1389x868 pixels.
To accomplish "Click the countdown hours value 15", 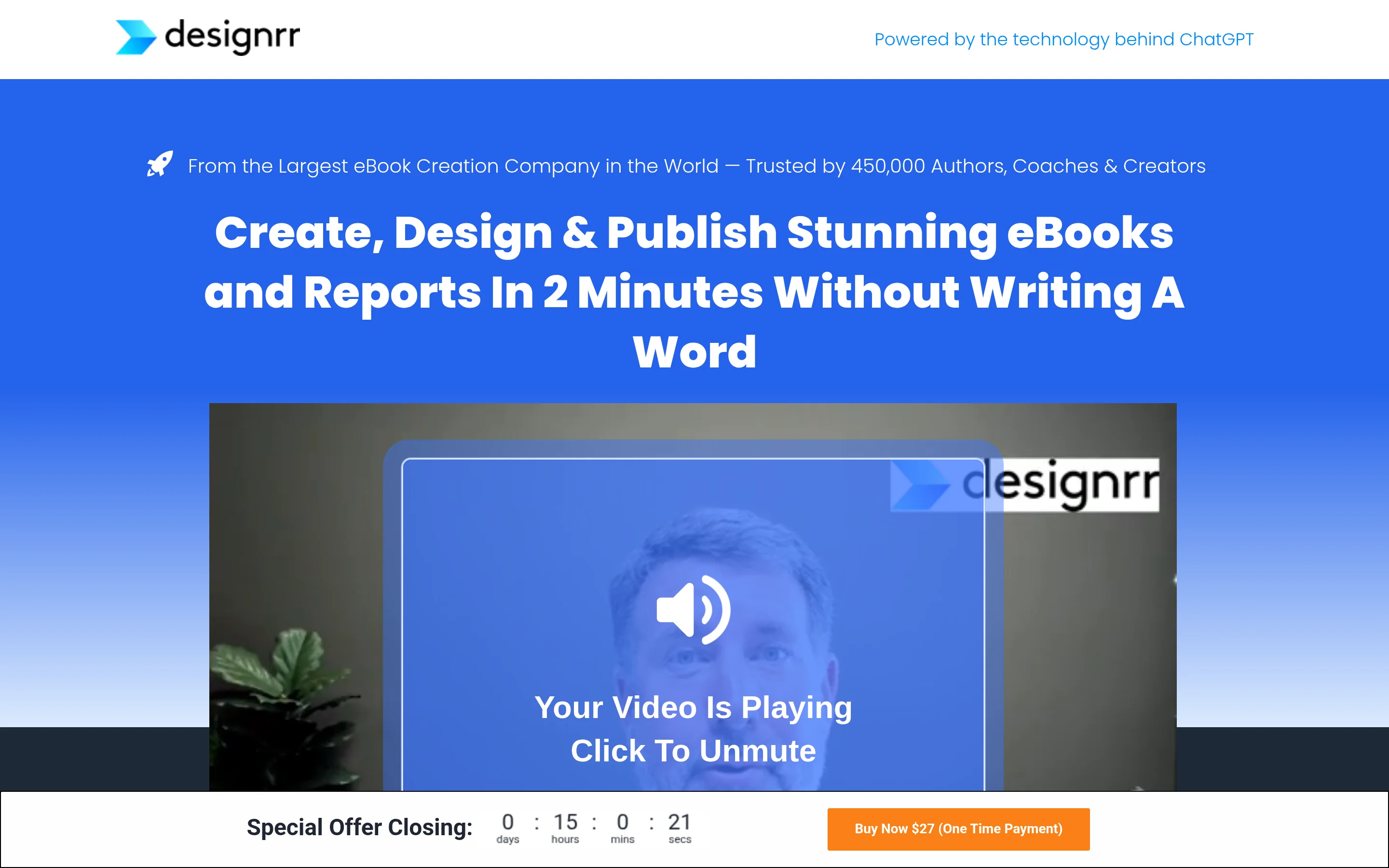I will tap(565, 822).
